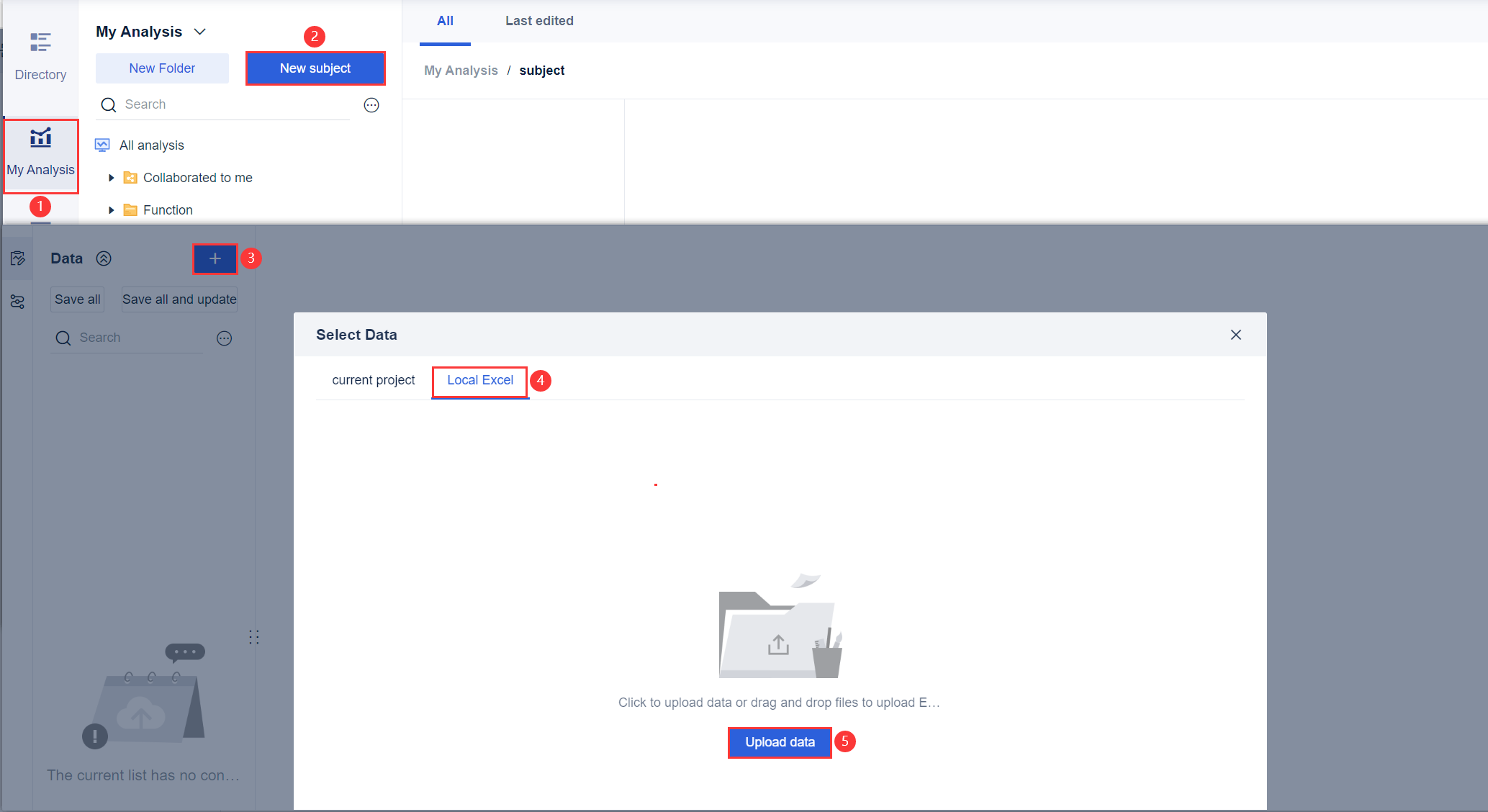Expand the Collaborated to me folder
Viewport: 1488px width, 812px height.
[111, 178]
